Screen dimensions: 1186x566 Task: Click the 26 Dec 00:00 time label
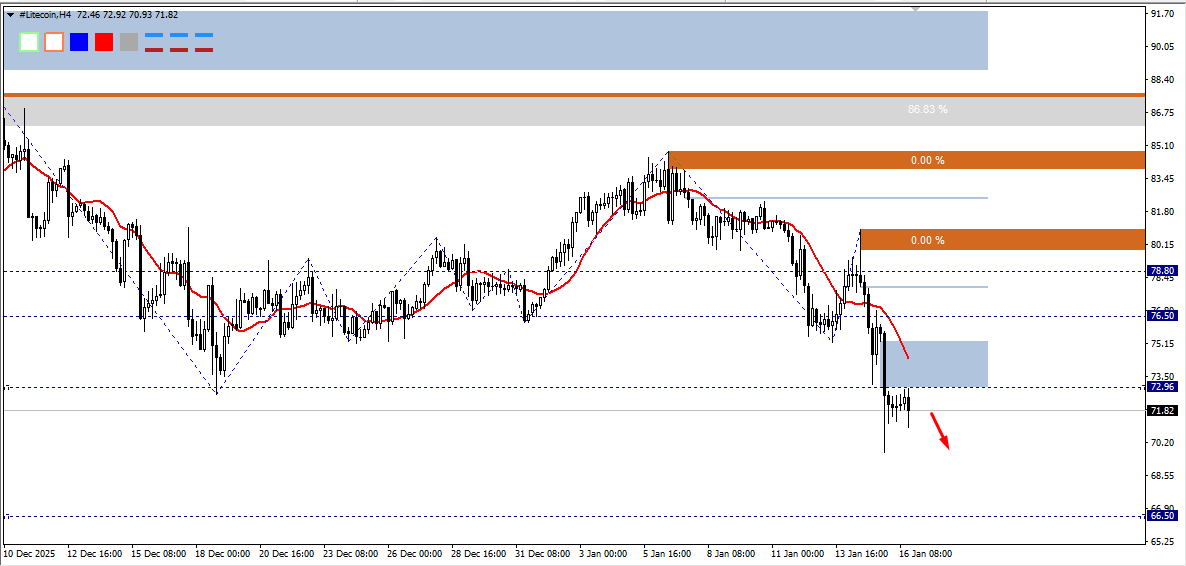pos(415,554)
